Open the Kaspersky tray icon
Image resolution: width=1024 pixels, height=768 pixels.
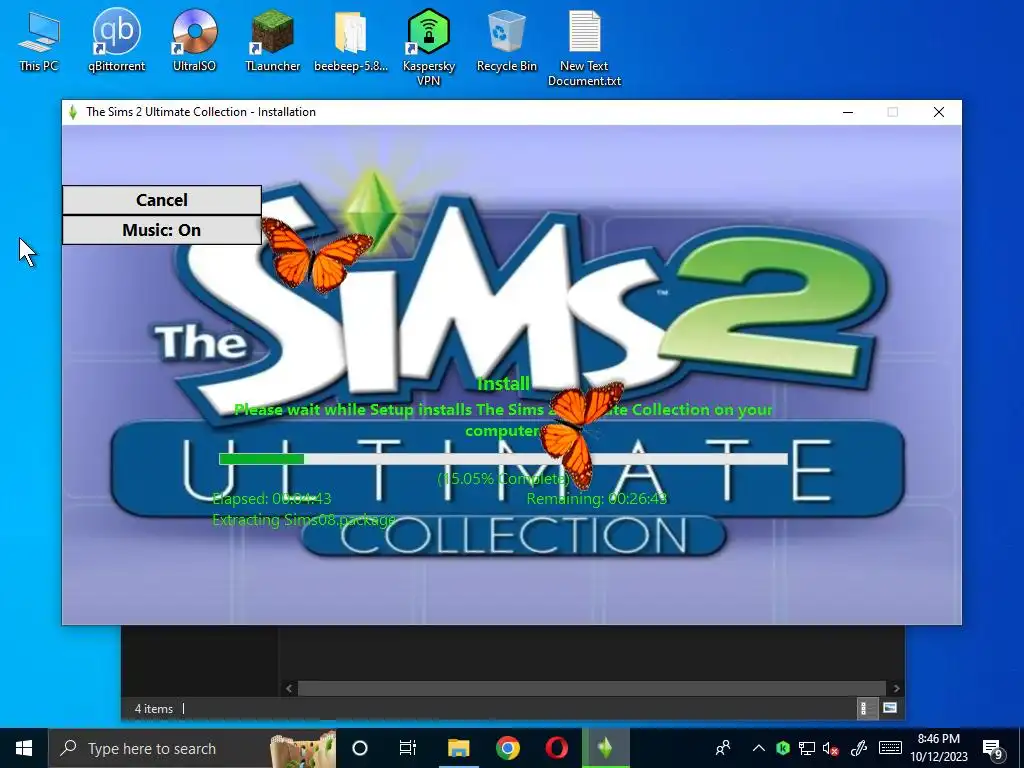[x=783, y=748]
